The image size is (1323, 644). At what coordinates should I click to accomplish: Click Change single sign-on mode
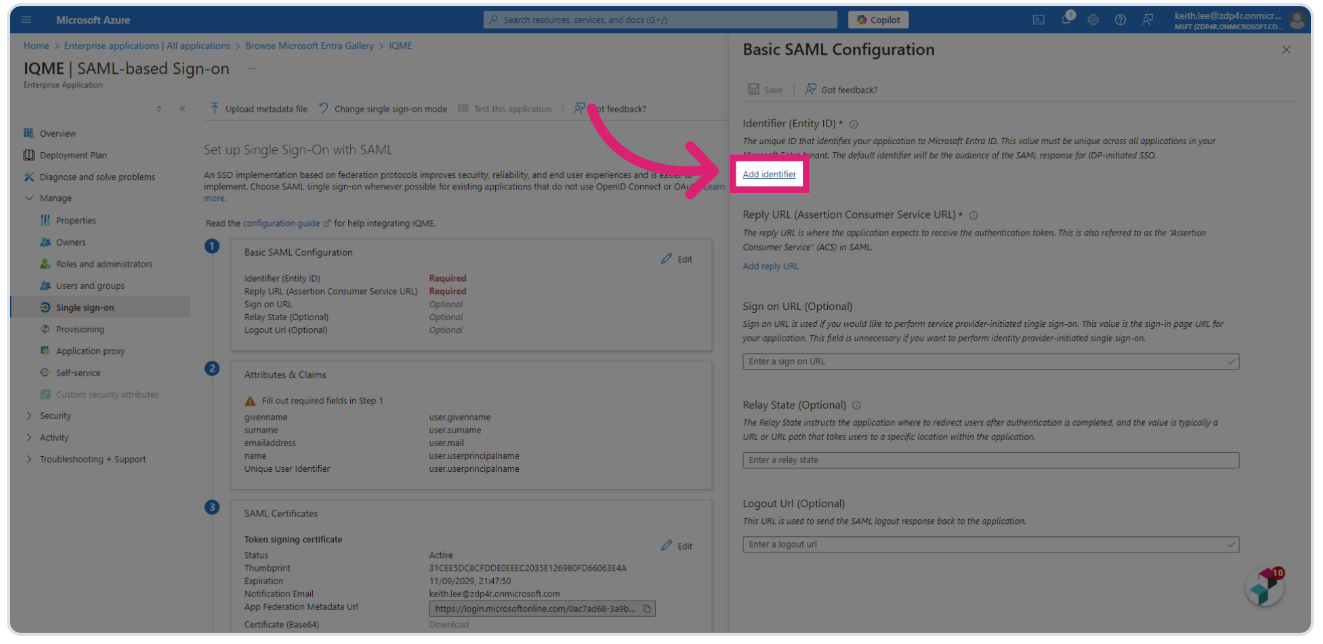(x=383, y=109)
